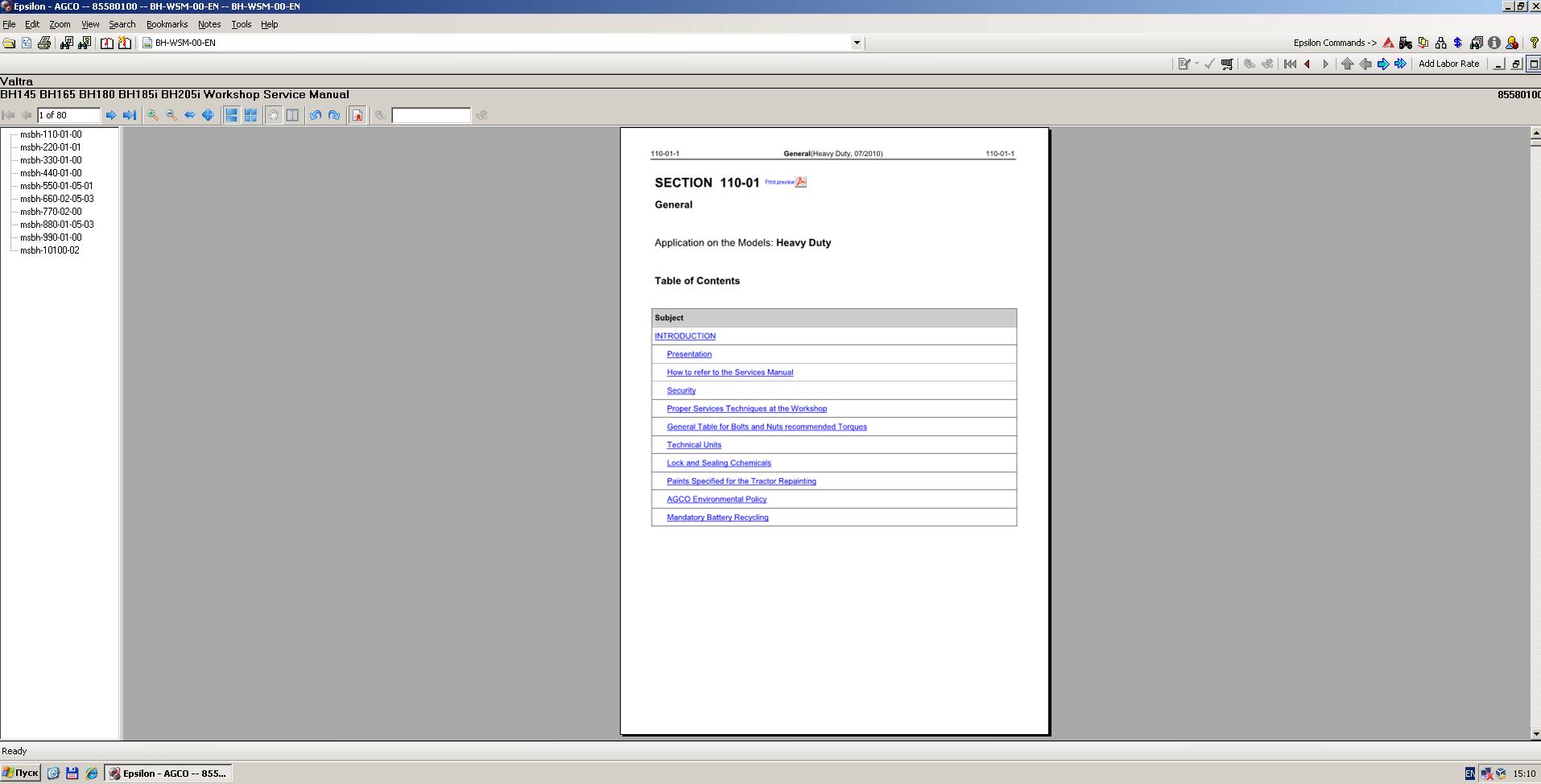Toggle continuous page layout mode
Image resolution: width=1541 pixels, height=784 pixels.
pyautogui.click(x=232, y=115)
